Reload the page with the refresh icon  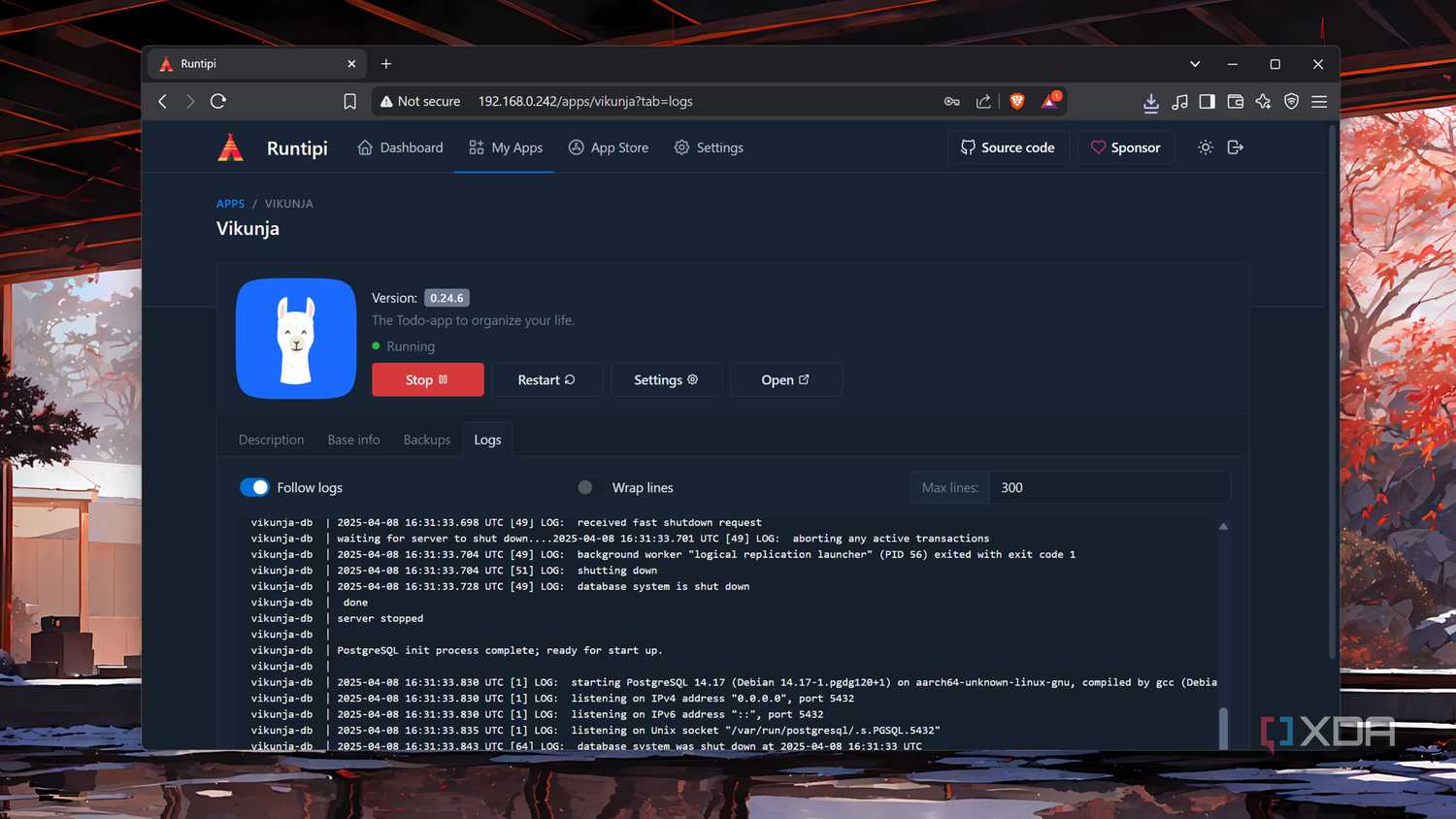tap(218, 101)
